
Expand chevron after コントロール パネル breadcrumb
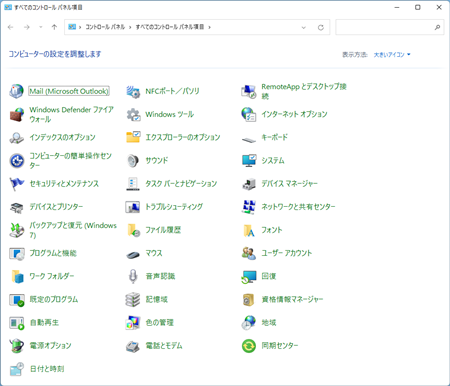coord(130,27)
